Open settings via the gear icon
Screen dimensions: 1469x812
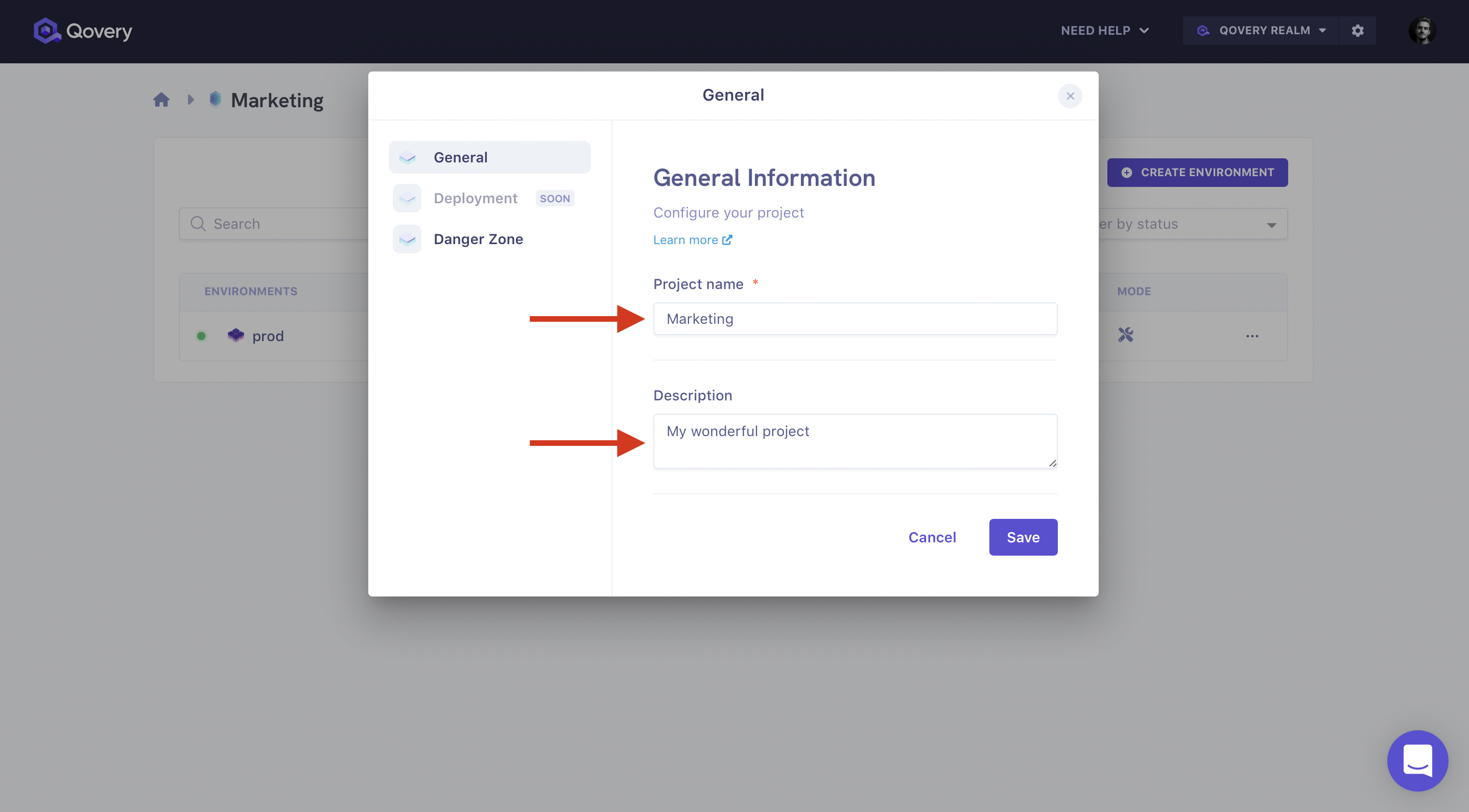pyautogui.click(x=1357, y=31)
